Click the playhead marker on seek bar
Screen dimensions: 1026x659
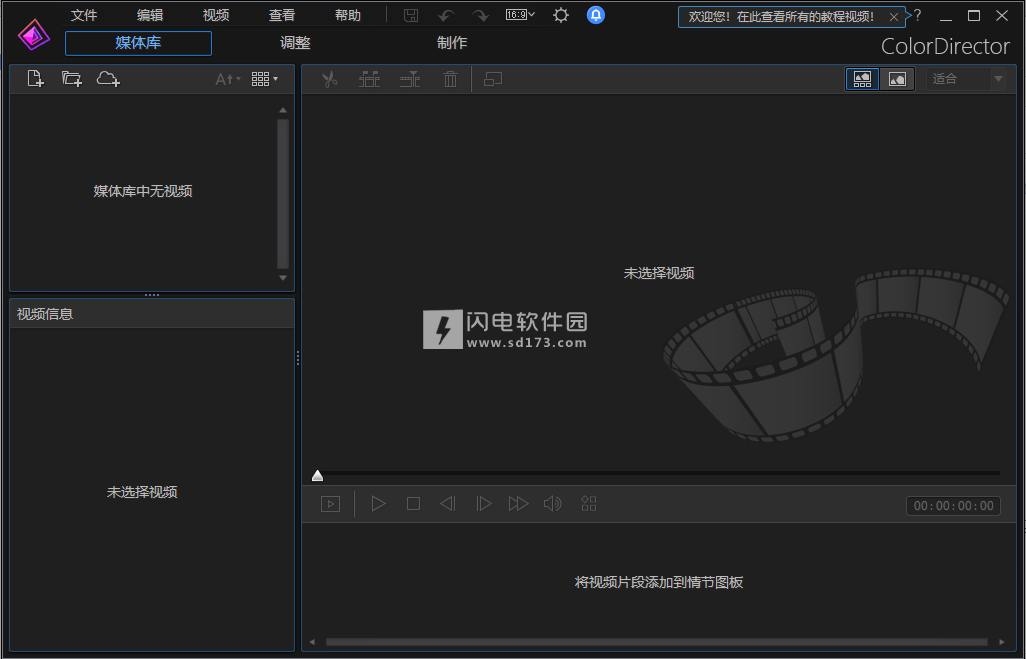point(317,476)
